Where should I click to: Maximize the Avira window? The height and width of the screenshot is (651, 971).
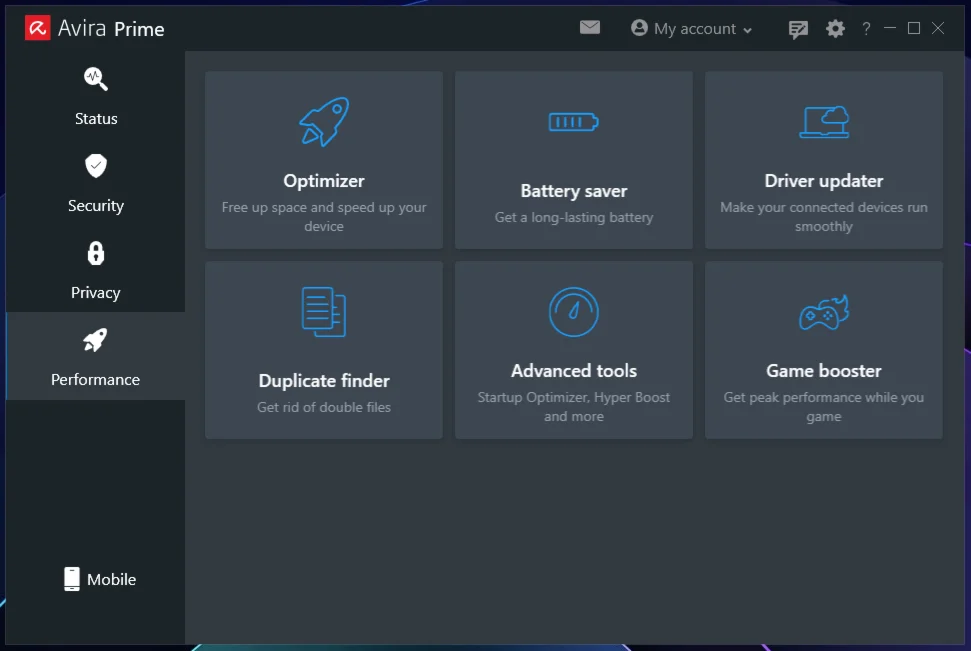click(x=913, y=28)
